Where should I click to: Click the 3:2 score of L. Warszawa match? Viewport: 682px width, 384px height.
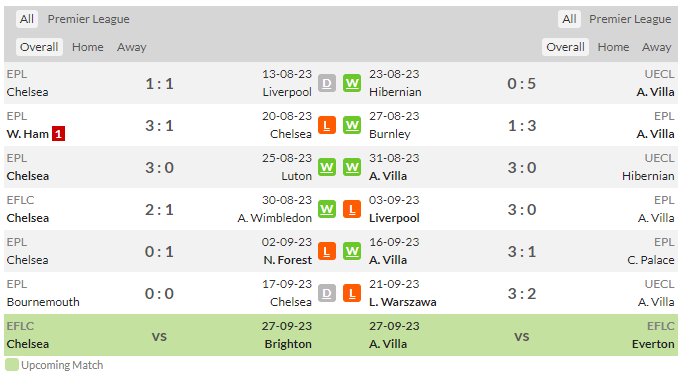click(x=522, y=294)
